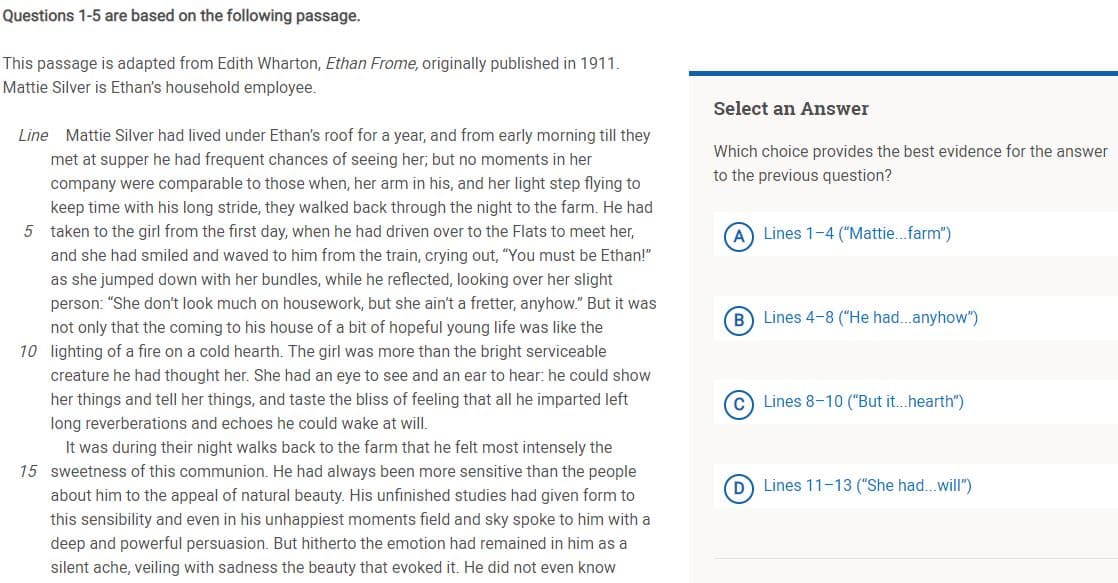Click the 'Questions 1-5' passage heading
1118x583 pixels.
(x=181, y=16)
